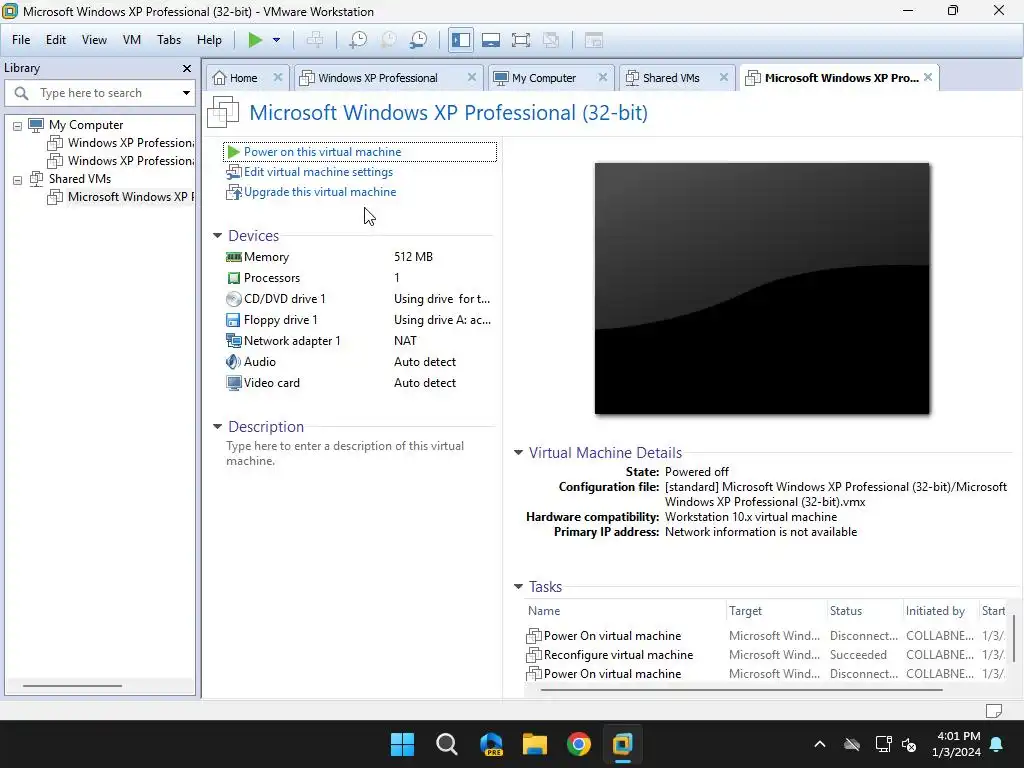Close the My Computer tab
This screenshot has height=768, width=1024.
pyautogui.click(x=602, y=77)
